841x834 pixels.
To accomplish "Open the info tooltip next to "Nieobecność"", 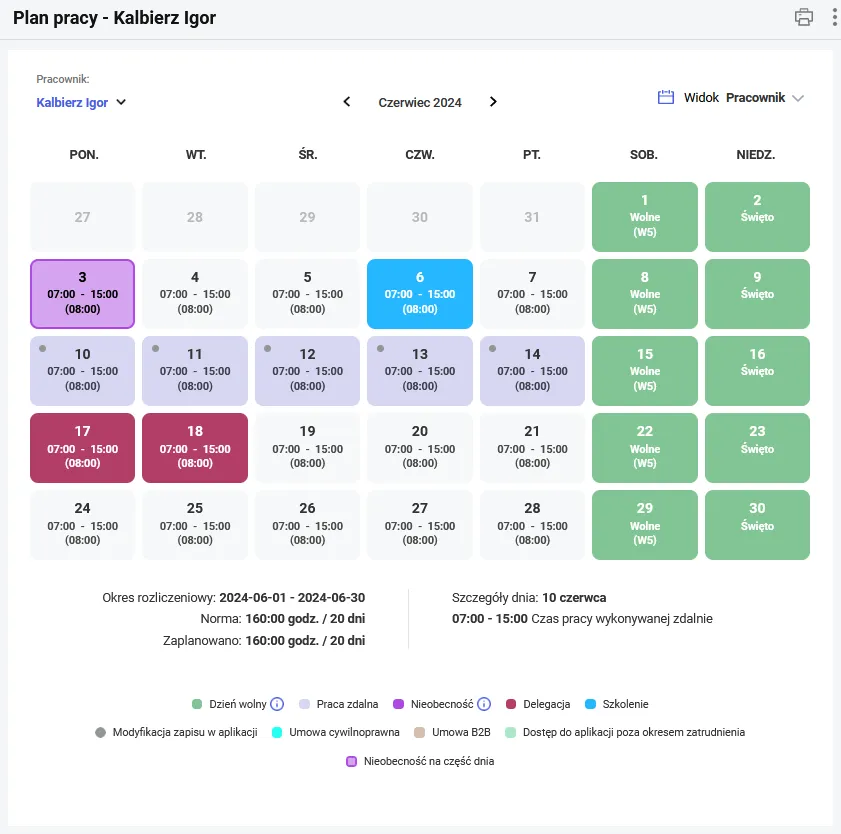I will coord(484,704).
